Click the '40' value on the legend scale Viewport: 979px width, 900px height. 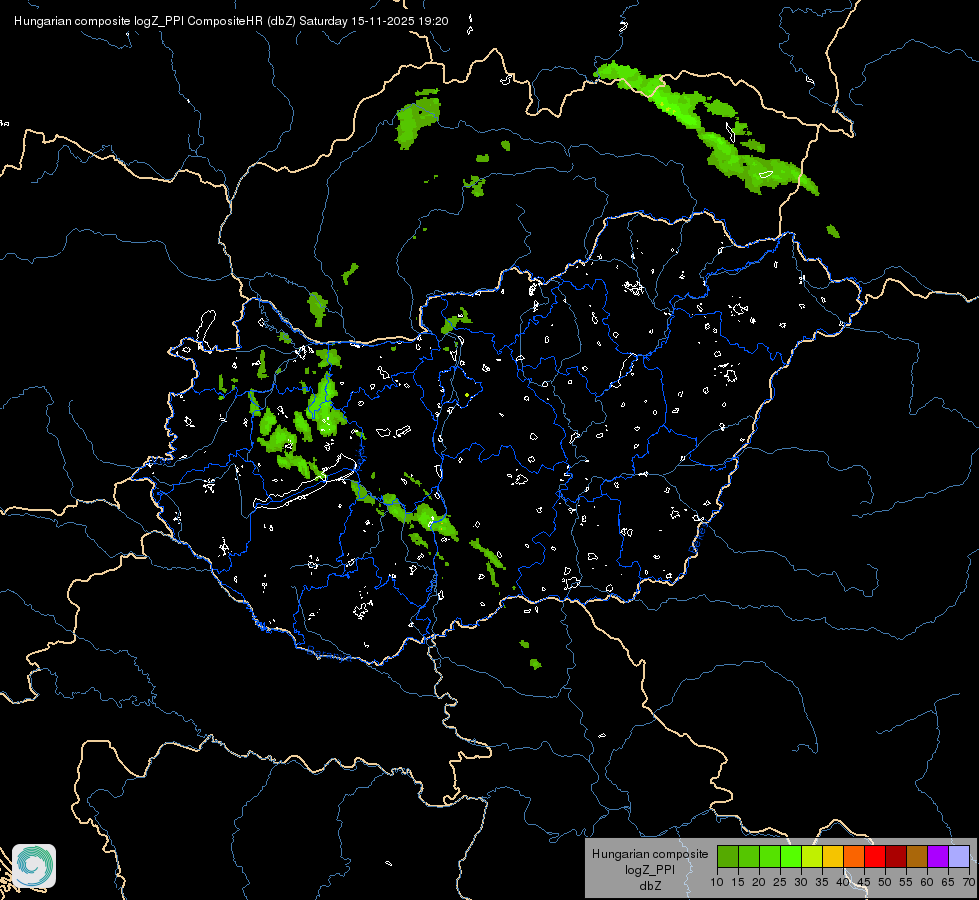tap(843, 883)
